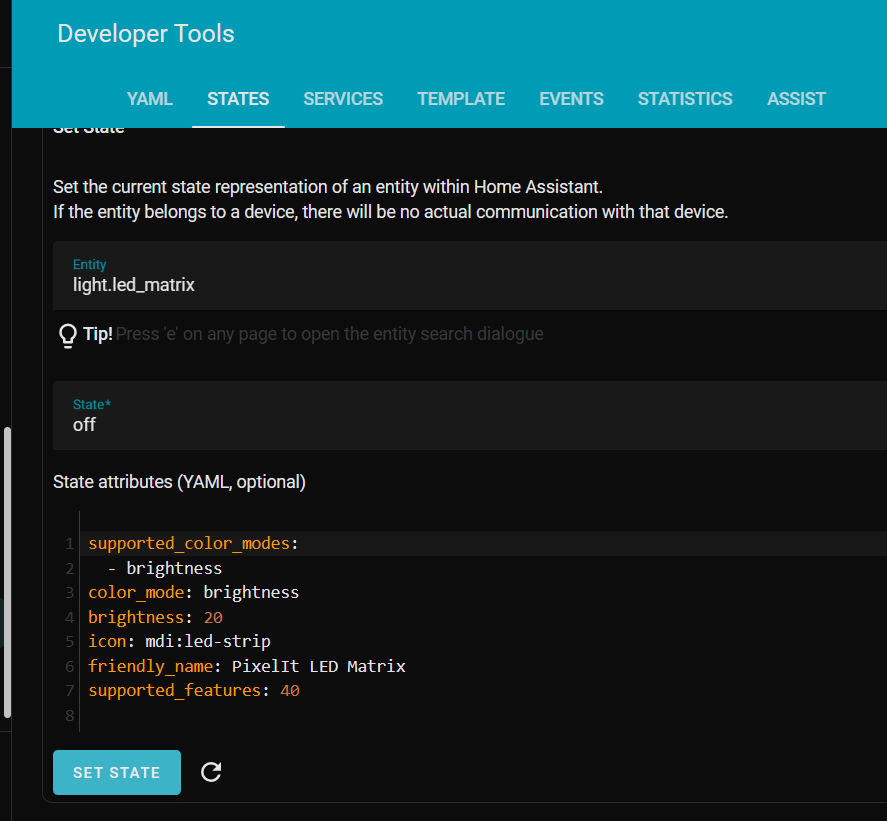887x821 pixels.
Task: Click the supported_features value 40
Action: pos(289,690)
